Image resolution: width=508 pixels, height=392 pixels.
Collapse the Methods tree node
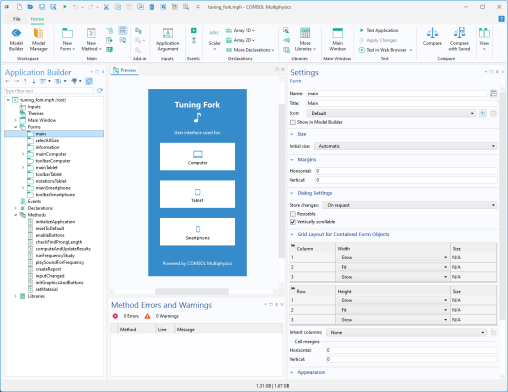point(15,215)
